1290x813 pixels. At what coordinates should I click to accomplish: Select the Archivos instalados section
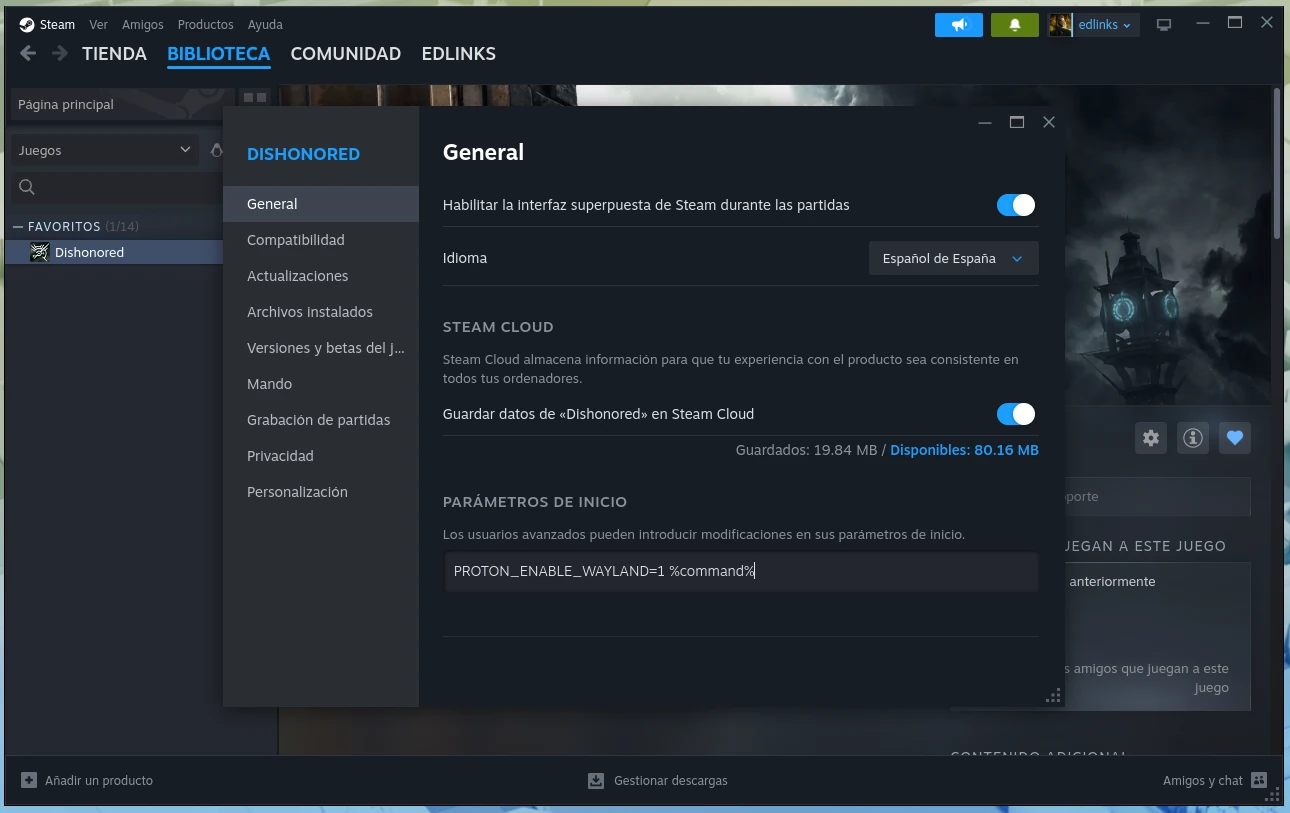click(x=321, y=312)
